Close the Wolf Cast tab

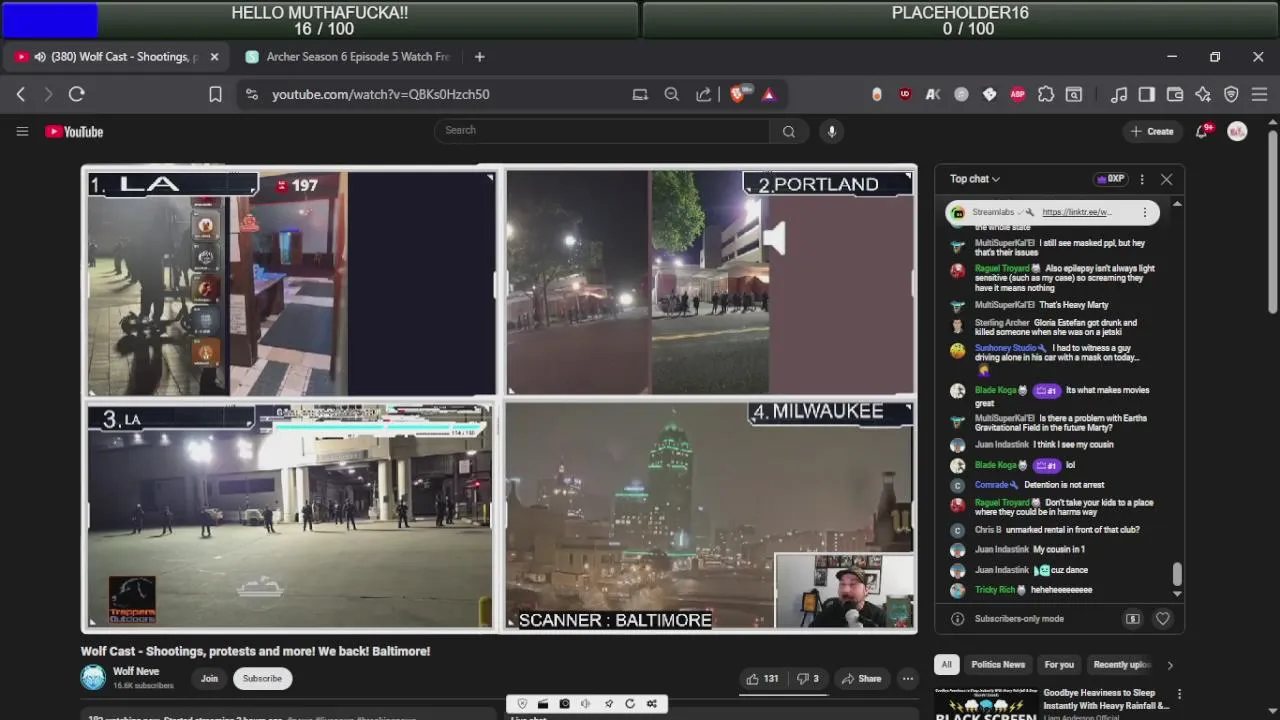214,57
